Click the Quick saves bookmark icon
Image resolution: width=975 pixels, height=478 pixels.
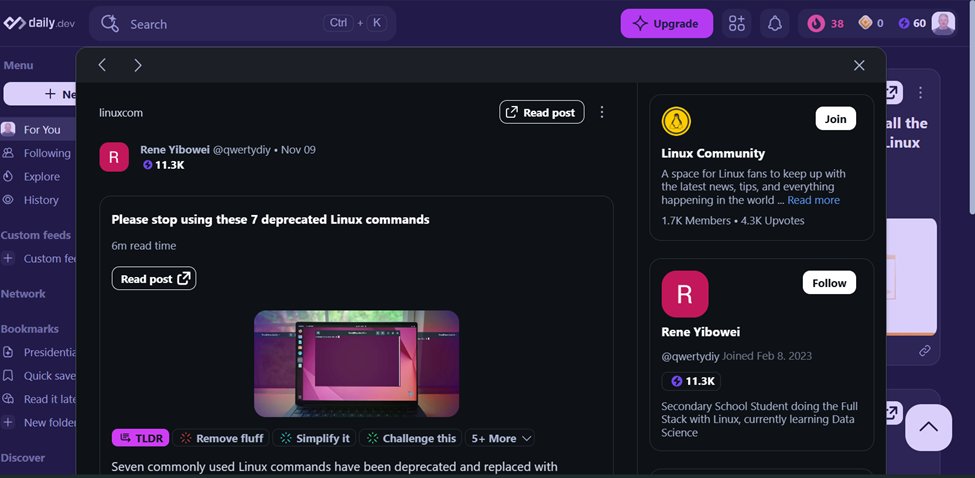click(x=8, y=375)
